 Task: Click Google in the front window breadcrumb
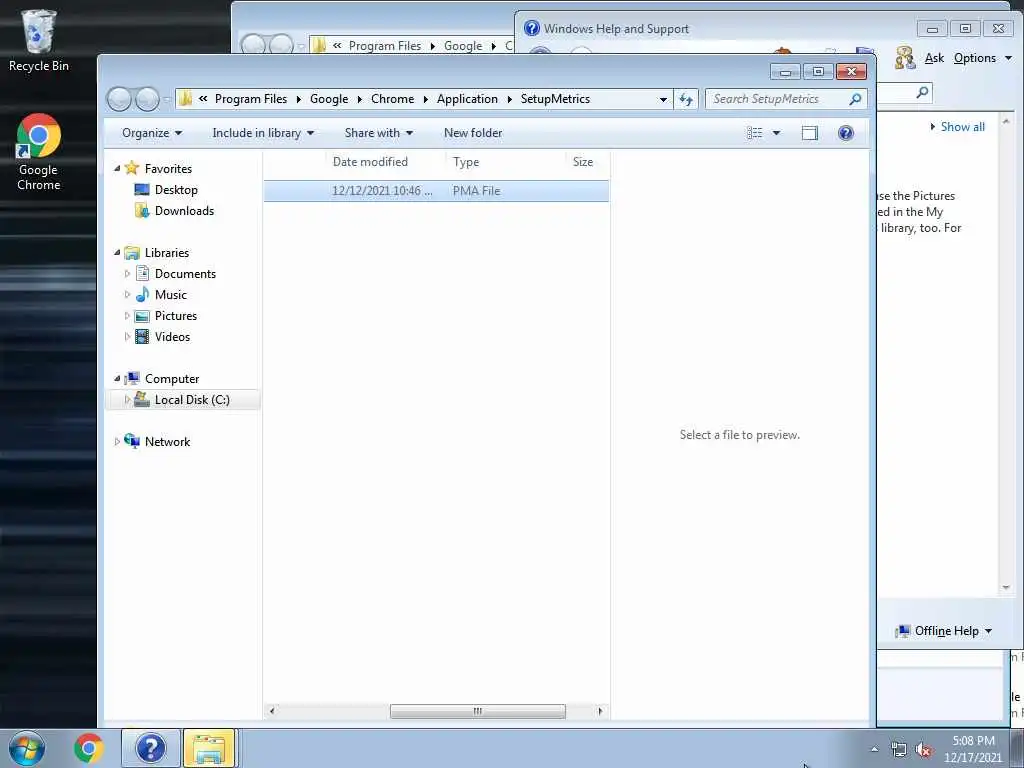tap(328, 99)
